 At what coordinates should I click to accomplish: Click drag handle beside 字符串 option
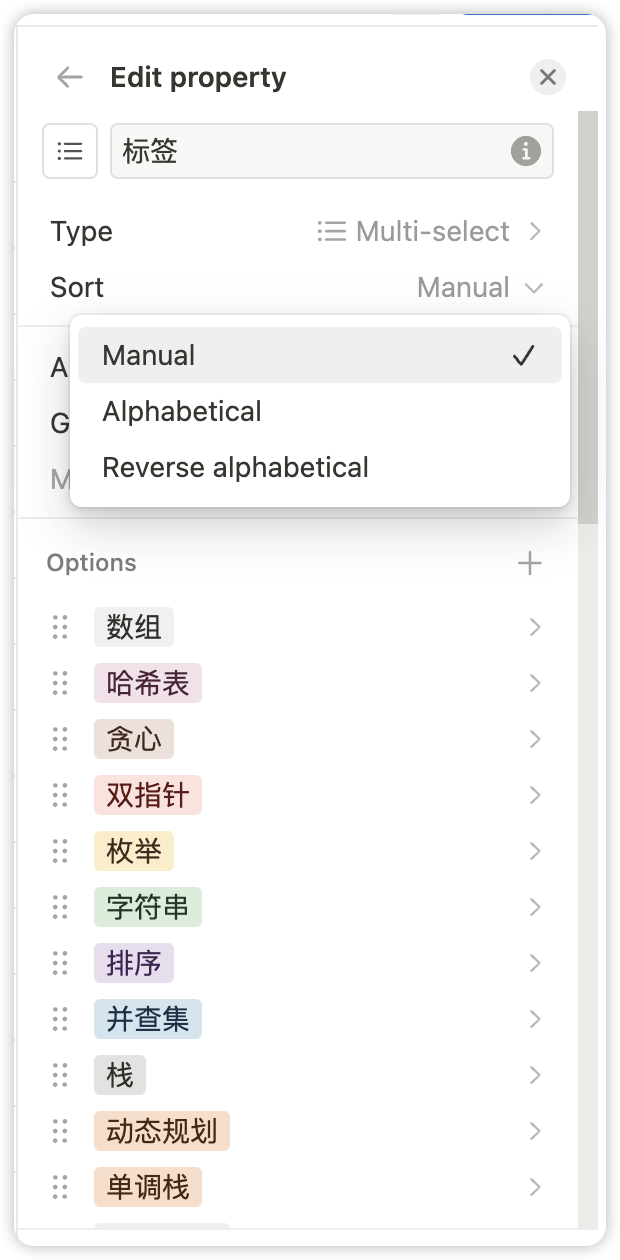[x=60, y=907]
